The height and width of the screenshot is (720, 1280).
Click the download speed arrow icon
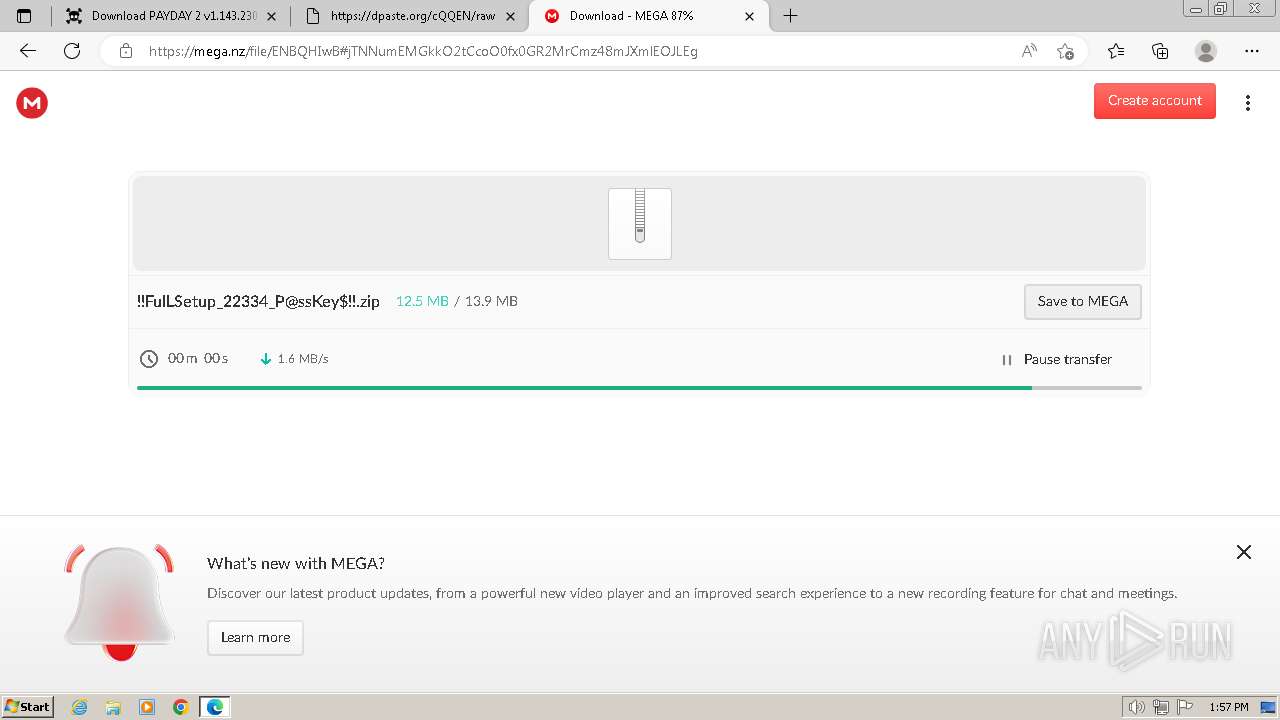(x=266, y=359)
